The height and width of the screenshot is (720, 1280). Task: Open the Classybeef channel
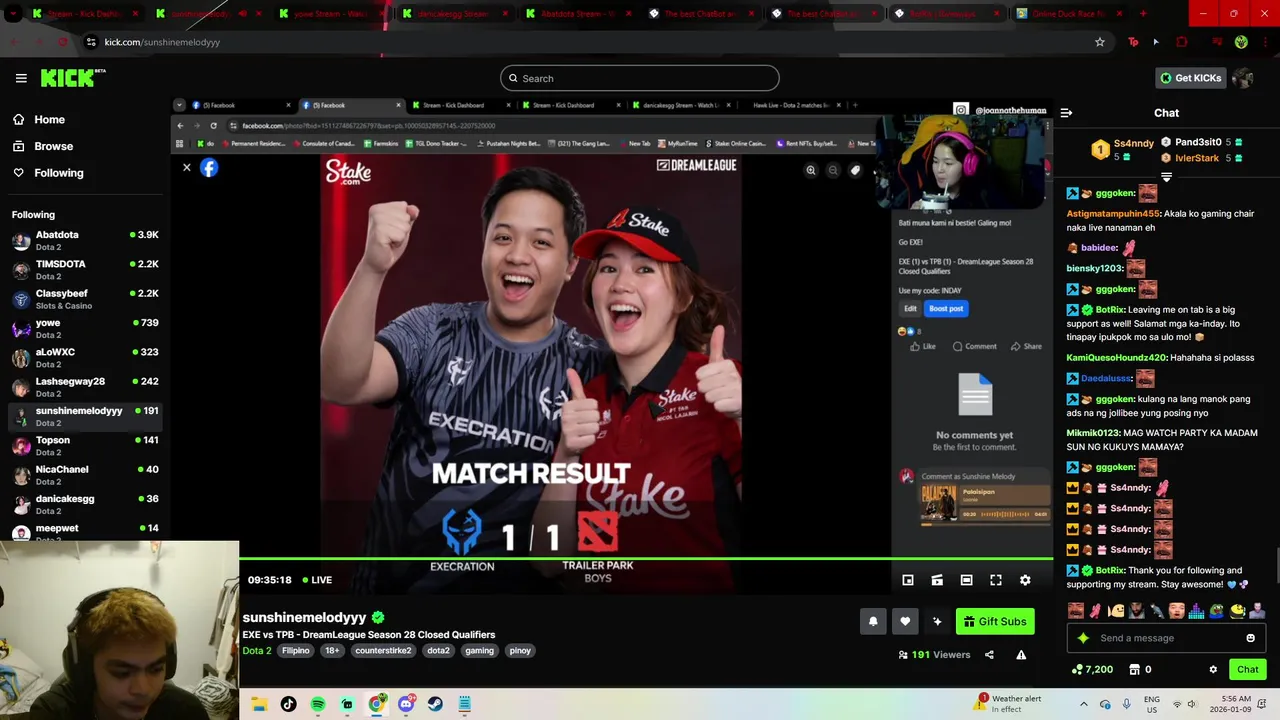click(x=85, y=299)
